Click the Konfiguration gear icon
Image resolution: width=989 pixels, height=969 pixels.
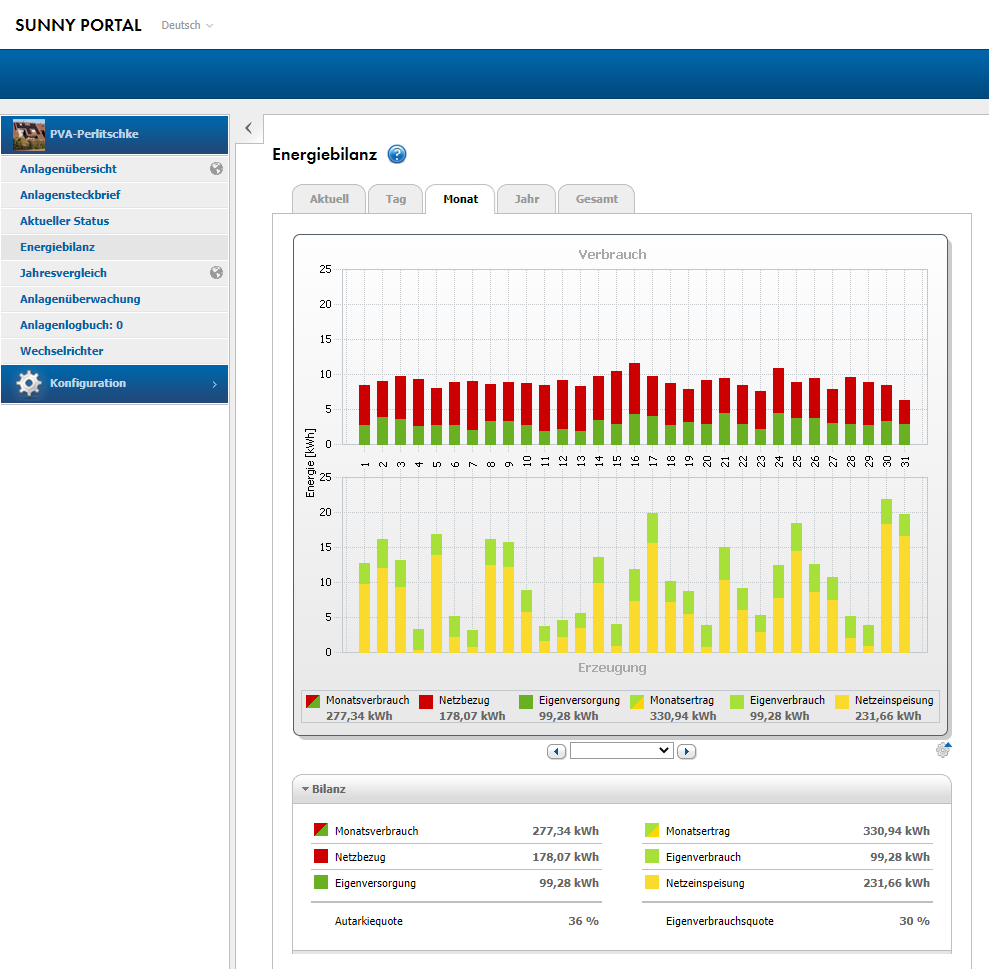tap(29, 384)
